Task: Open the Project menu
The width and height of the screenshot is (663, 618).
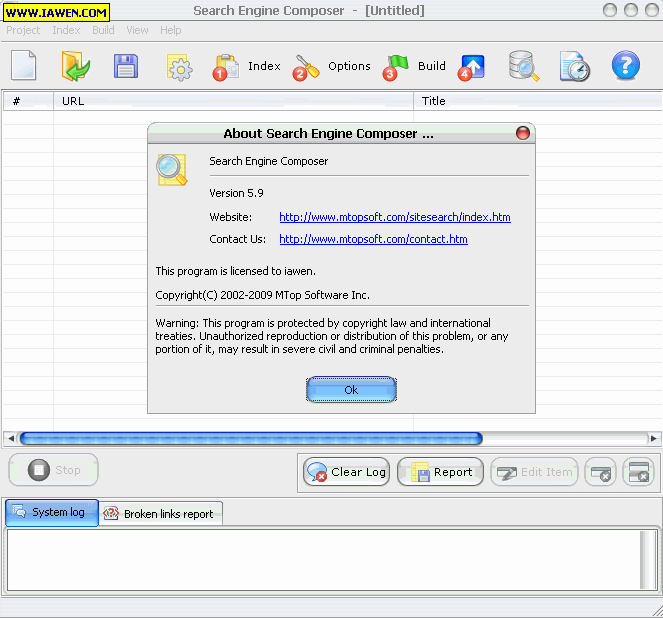Action: [24, 30]
